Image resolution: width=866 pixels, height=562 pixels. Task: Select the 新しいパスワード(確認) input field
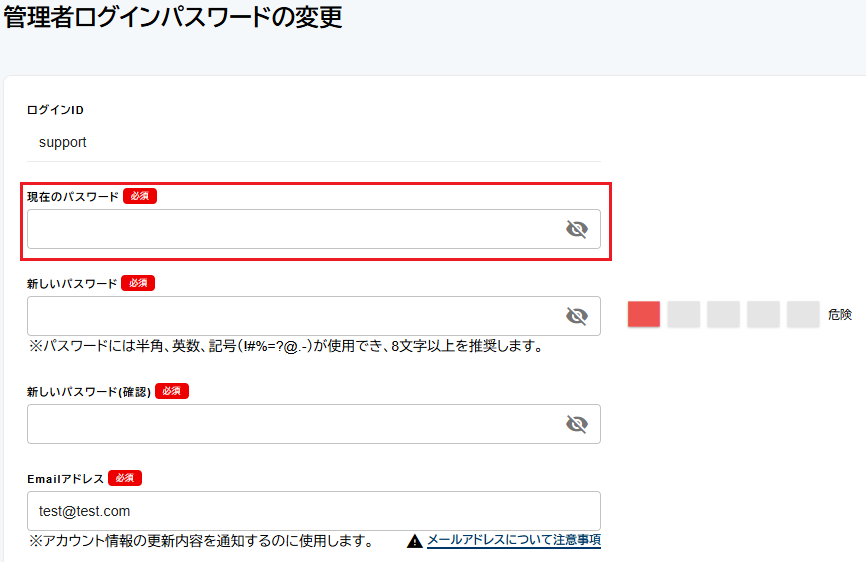290,424
